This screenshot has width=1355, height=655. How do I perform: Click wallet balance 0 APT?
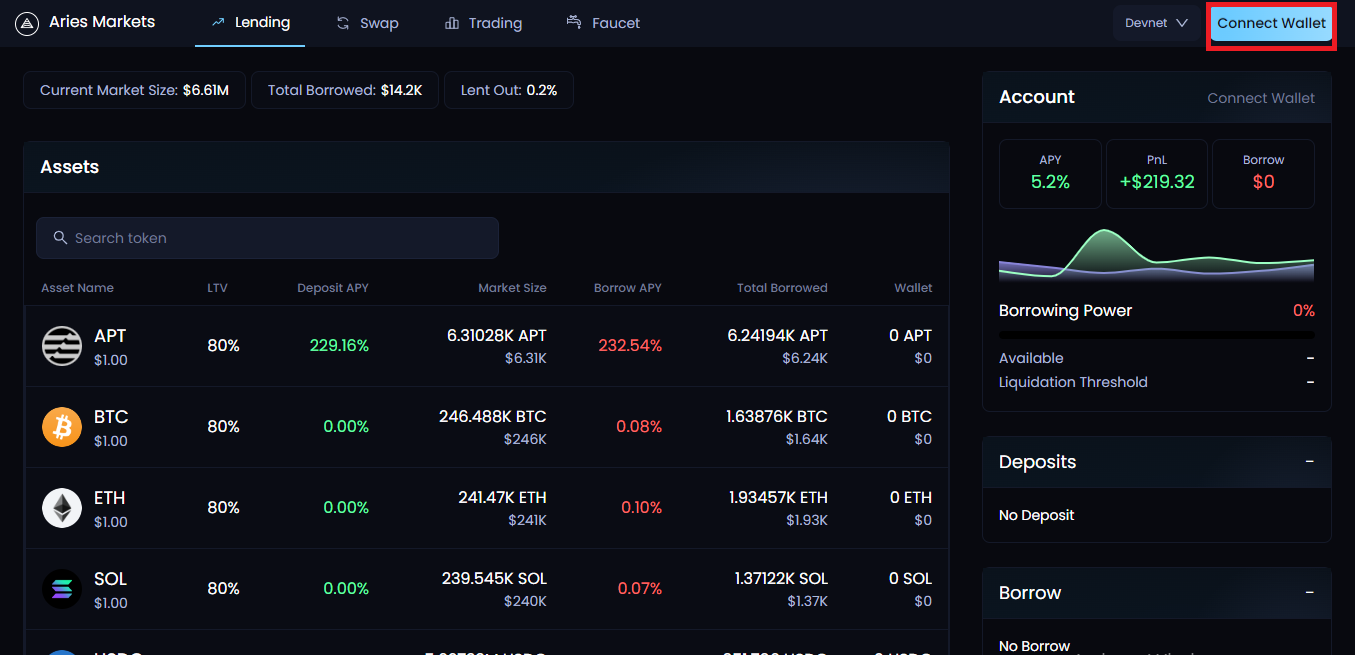[x=910, y=336]
